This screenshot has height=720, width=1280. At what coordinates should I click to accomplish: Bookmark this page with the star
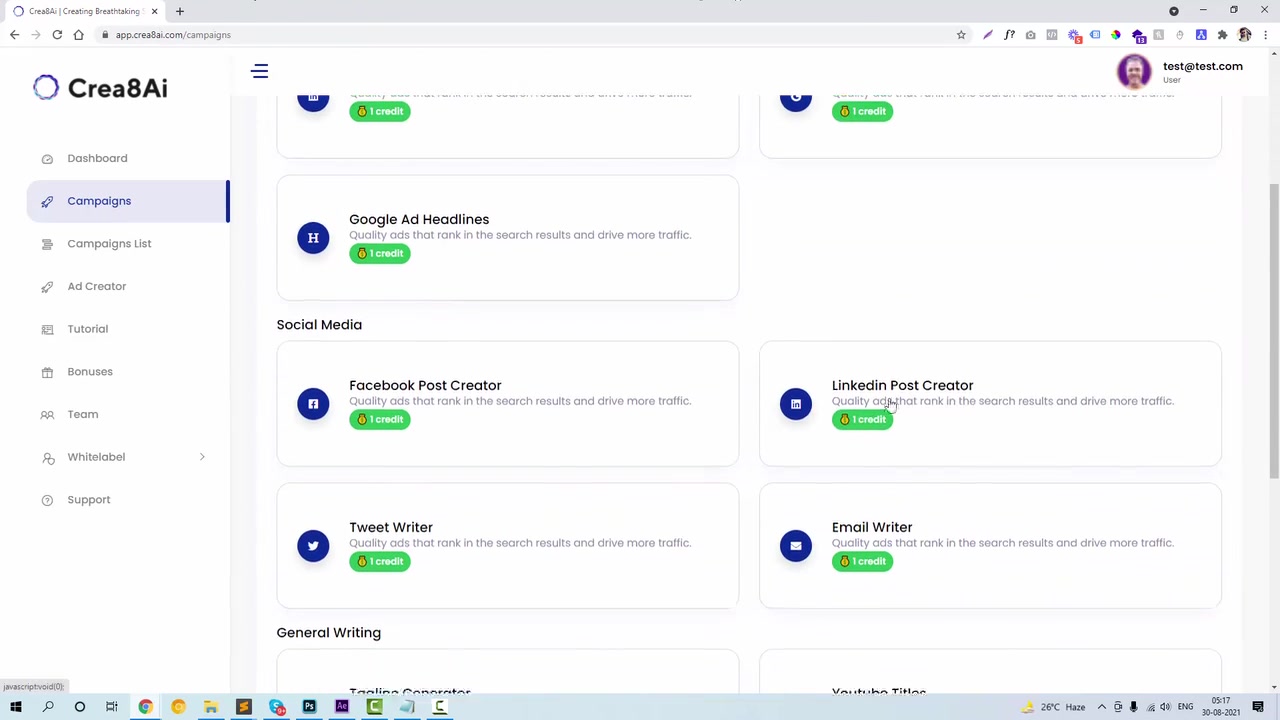961,35
